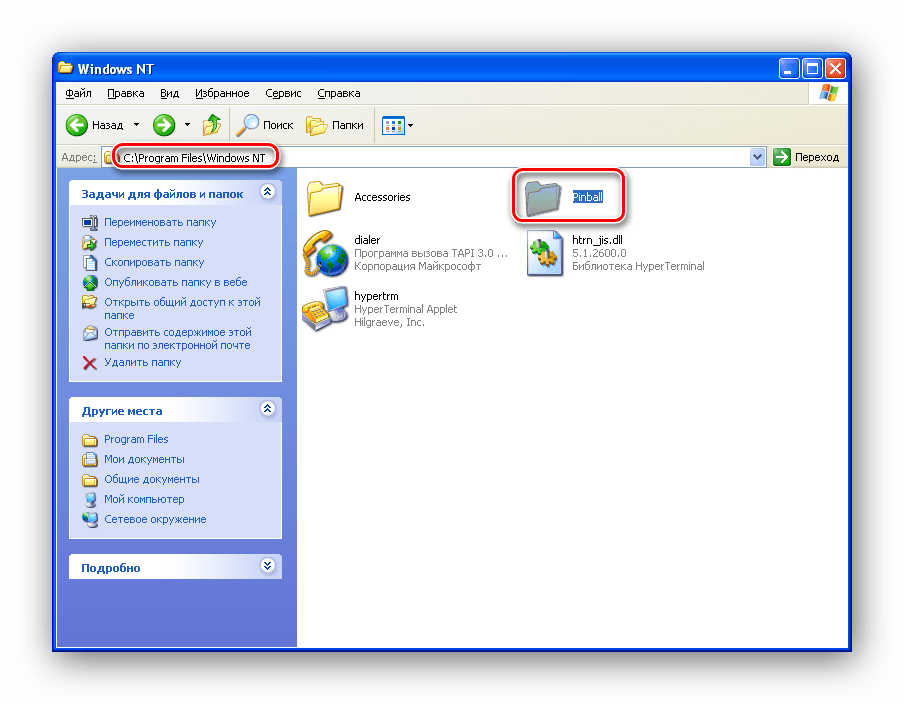This screenshot has height=704, width=904.
Task: Open the Сервис menu
Action: (x=283, y=93)
